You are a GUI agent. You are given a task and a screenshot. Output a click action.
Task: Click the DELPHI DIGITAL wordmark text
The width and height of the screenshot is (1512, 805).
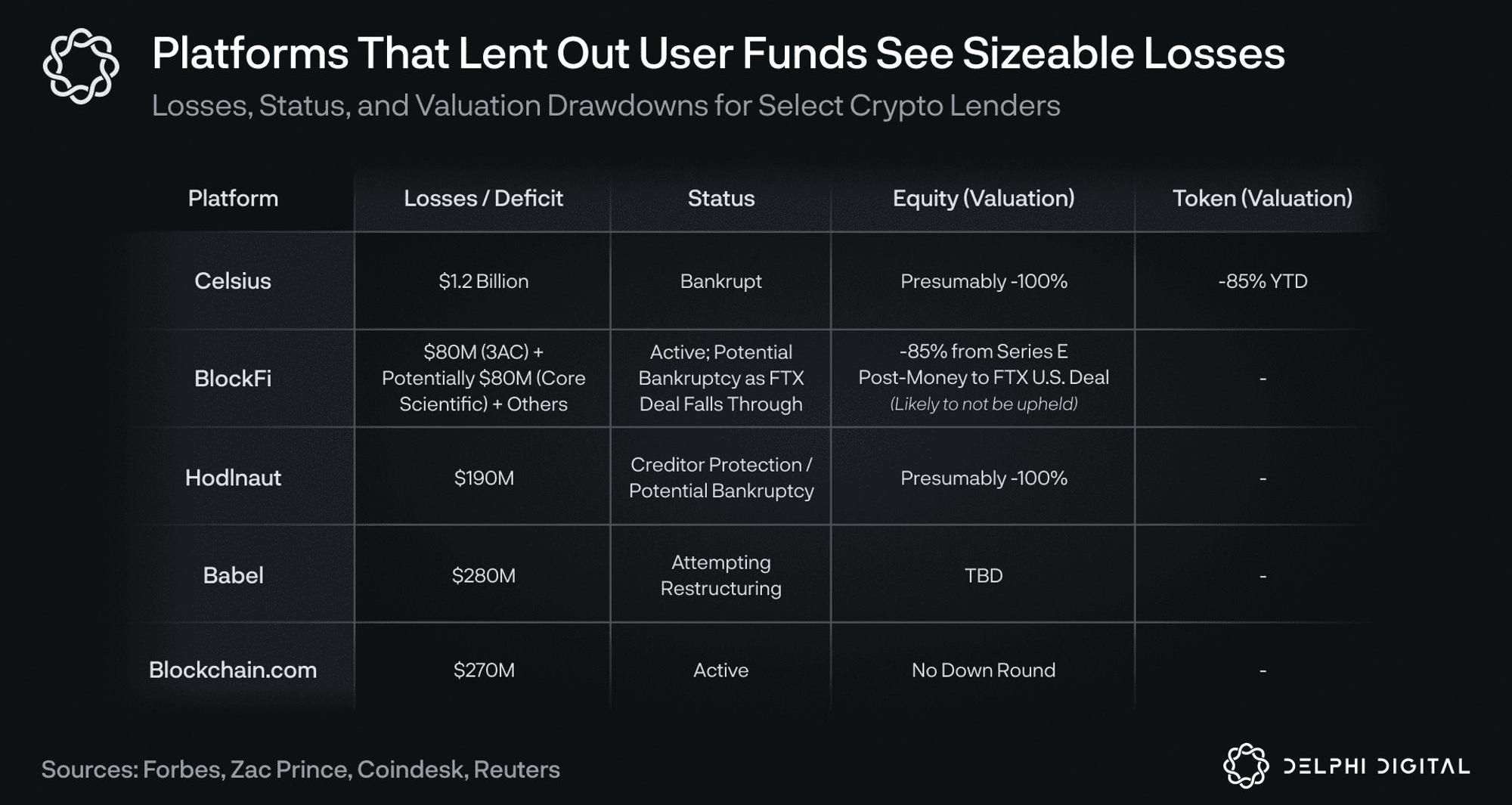pos(1376,766)
